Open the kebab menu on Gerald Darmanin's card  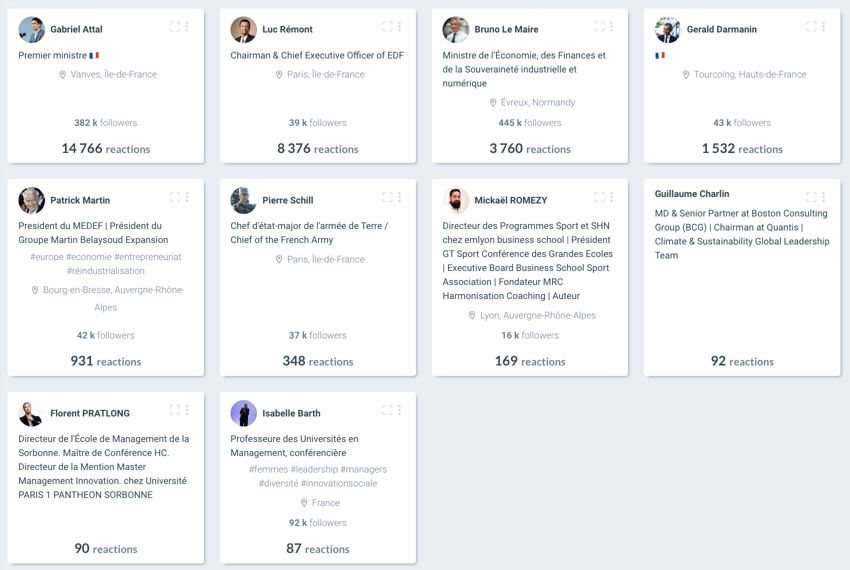point(823,26)
